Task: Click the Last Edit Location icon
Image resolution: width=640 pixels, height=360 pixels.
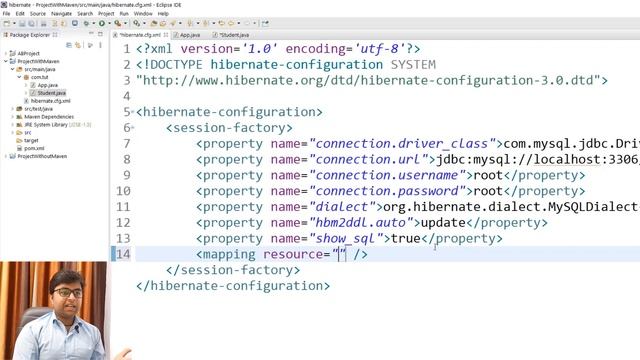Action: 222,23
